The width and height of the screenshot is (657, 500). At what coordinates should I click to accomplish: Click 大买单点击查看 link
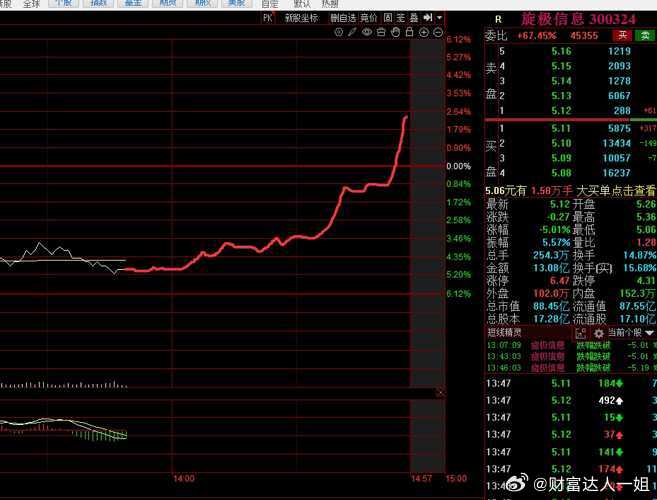coord(616,191)
